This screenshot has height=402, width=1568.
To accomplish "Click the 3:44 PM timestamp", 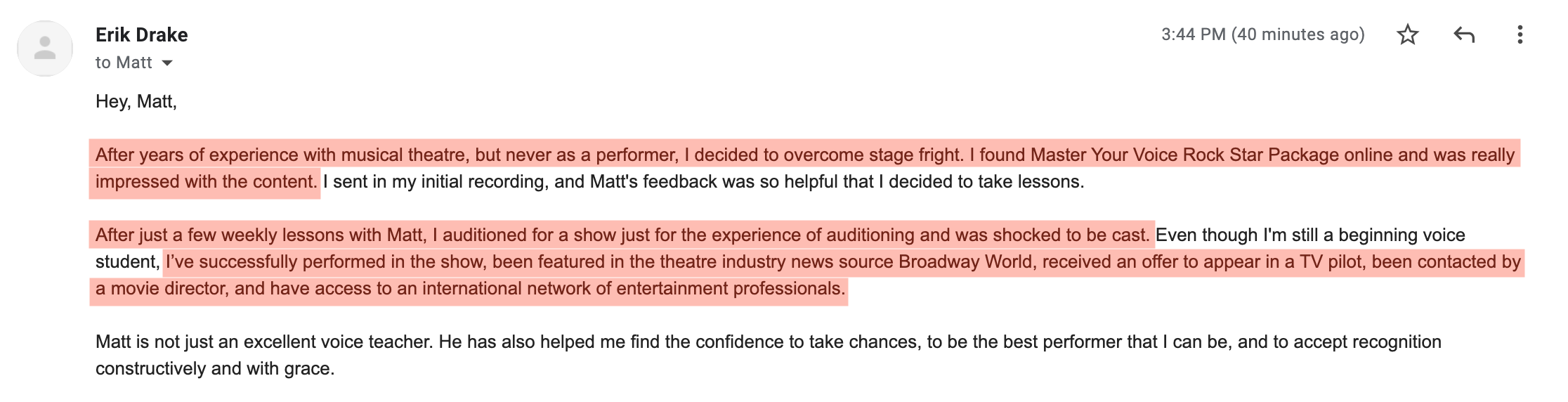I will click(1193, 34).
